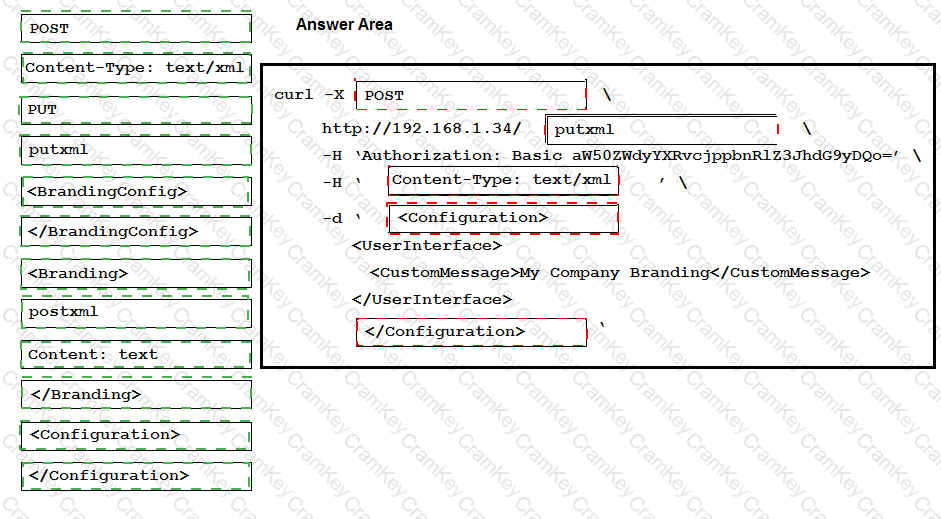This screenshot has height=519, width=941.
Task: Click the </Configuration> option in the left list
Action: pyautogui.click(x=136, y=476)
